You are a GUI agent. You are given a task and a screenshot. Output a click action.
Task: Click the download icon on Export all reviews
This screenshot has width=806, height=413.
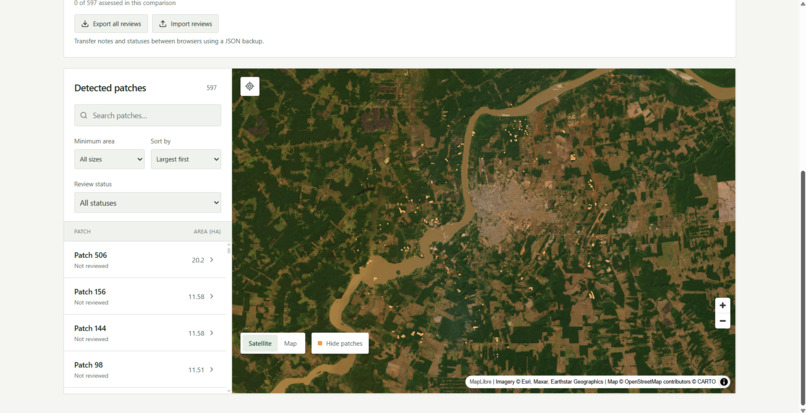pos(85,24)
